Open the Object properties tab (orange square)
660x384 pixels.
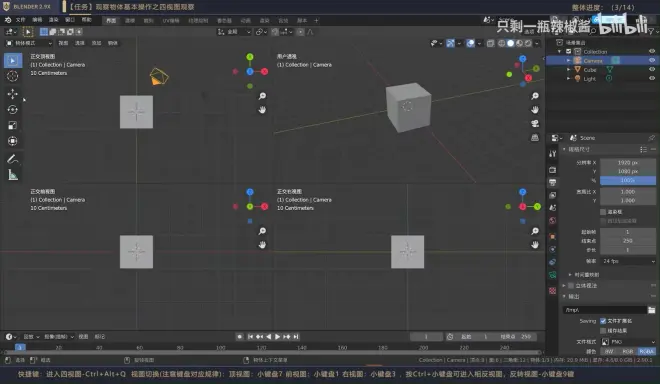[x=553, y=237]
